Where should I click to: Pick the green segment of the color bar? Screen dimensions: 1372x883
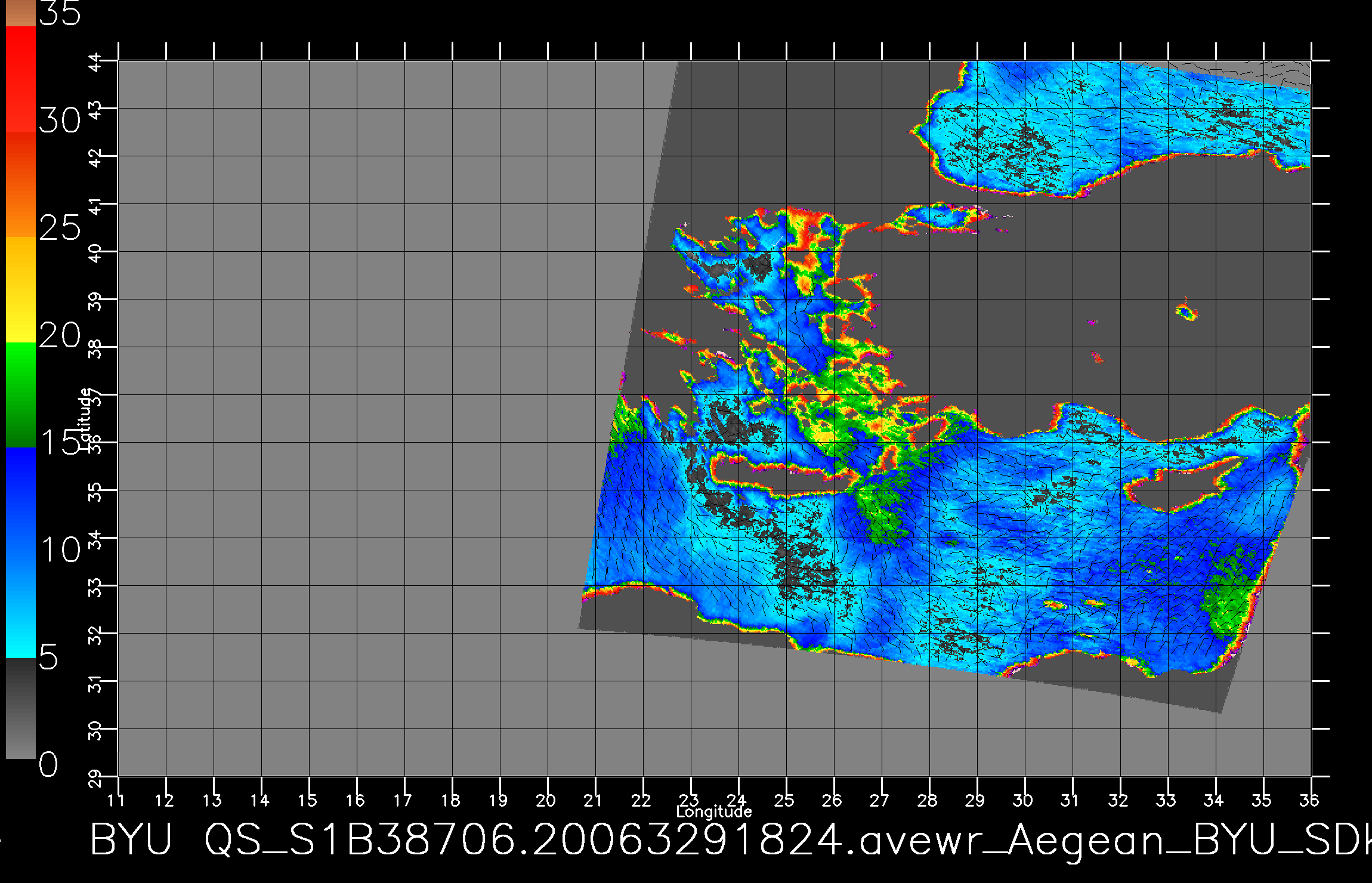(x=21, y=395)
